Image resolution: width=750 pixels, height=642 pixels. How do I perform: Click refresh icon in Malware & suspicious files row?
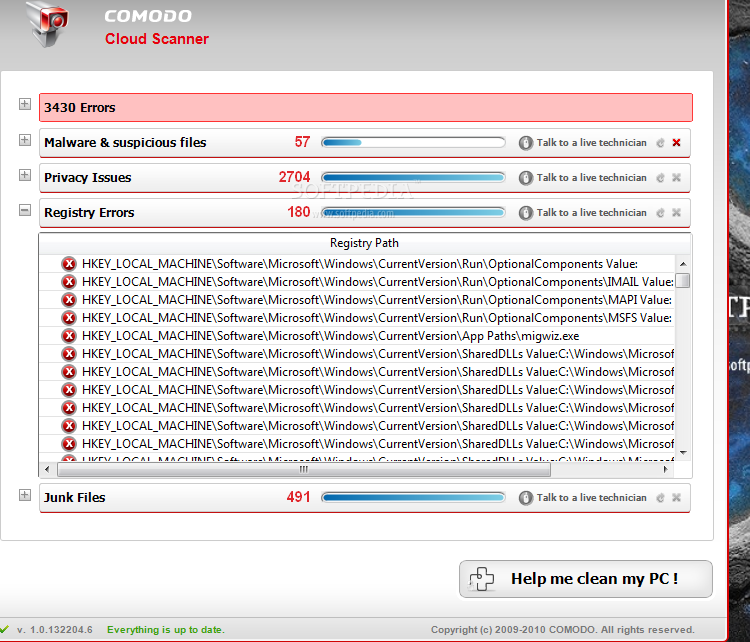661,143
